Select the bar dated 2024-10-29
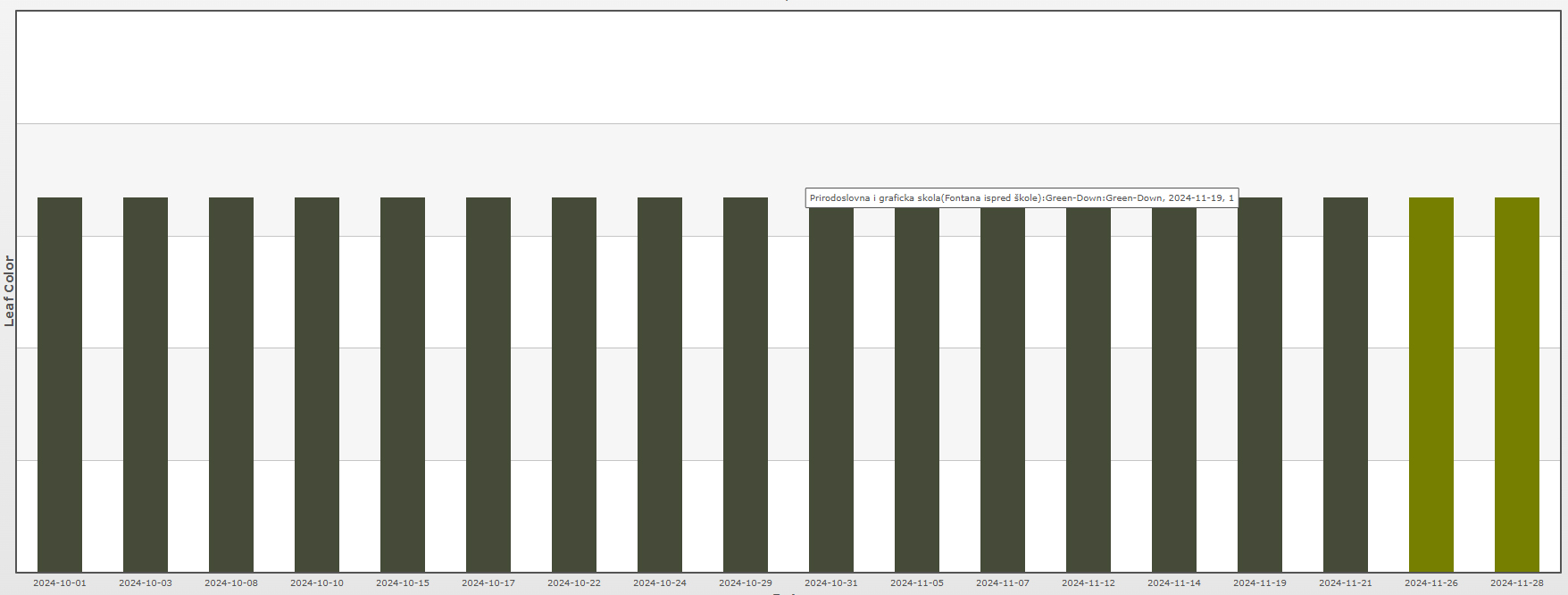The height and width of the screenshot is (595, 1568). point(746,384)
